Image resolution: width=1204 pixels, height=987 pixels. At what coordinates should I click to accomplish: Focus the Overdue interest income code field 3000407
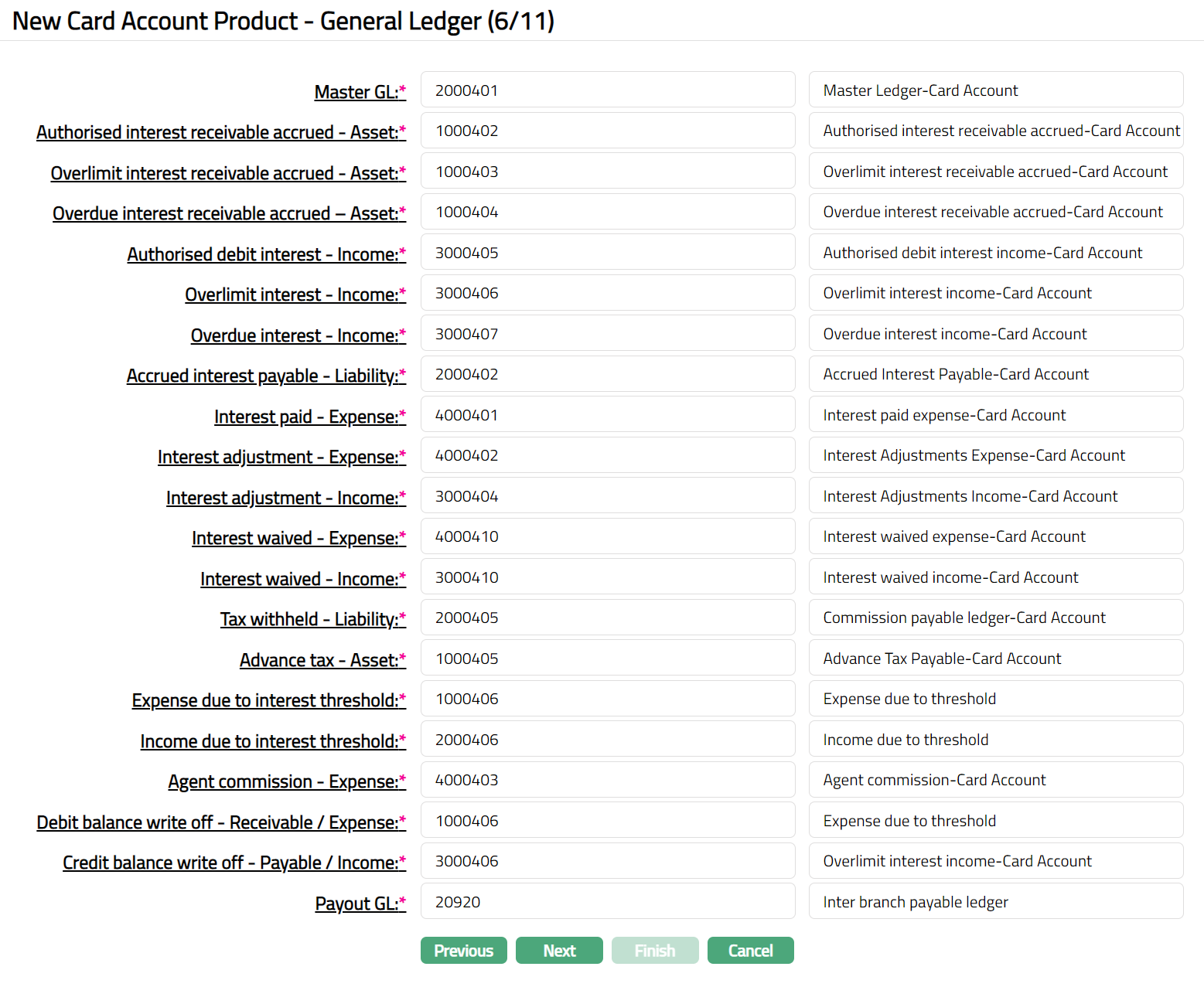[x=607, y=334]
